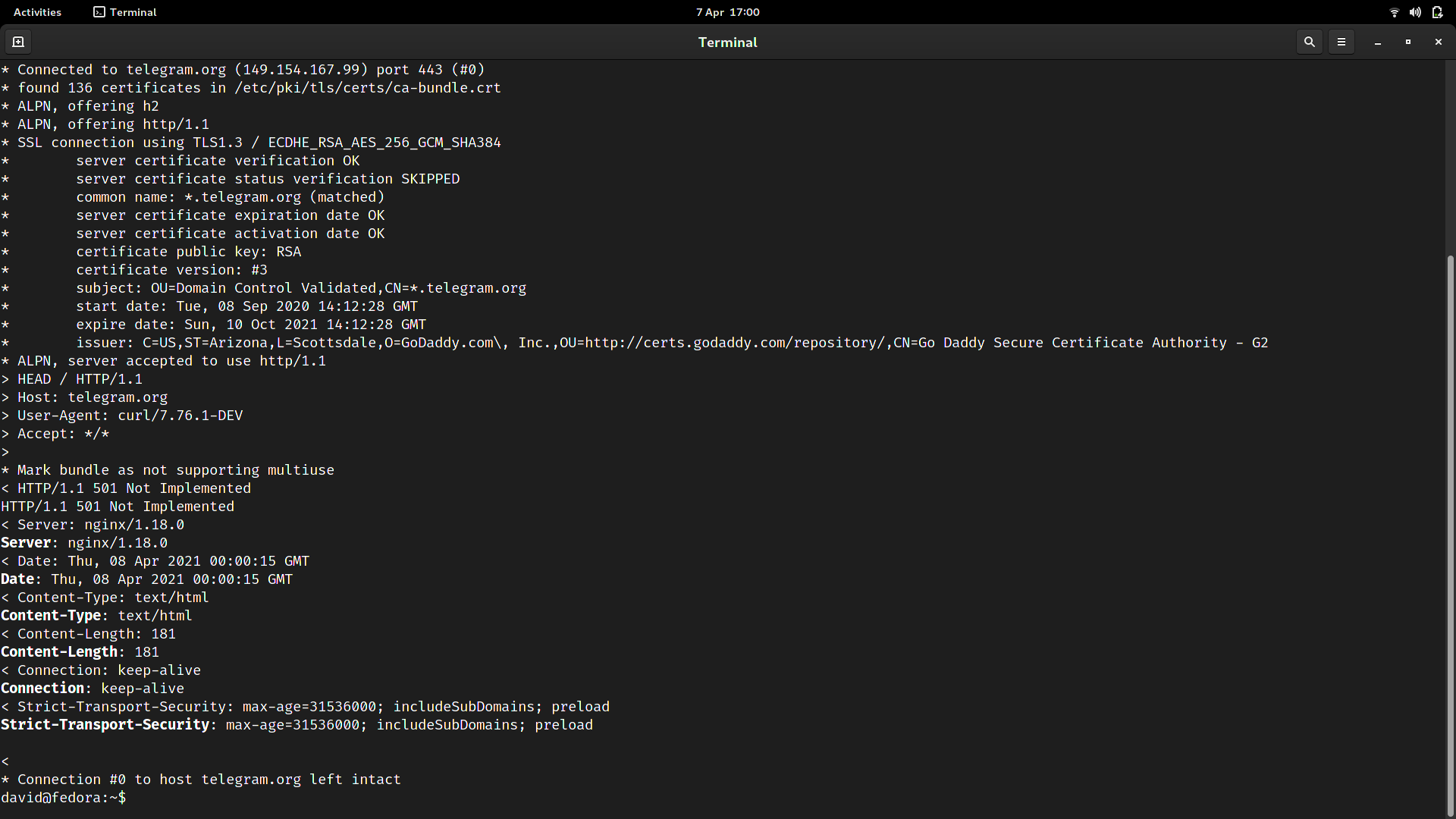This screenshot has width=1456, height=819.
Task: Open the Activities overview
Action: point(37,12)
